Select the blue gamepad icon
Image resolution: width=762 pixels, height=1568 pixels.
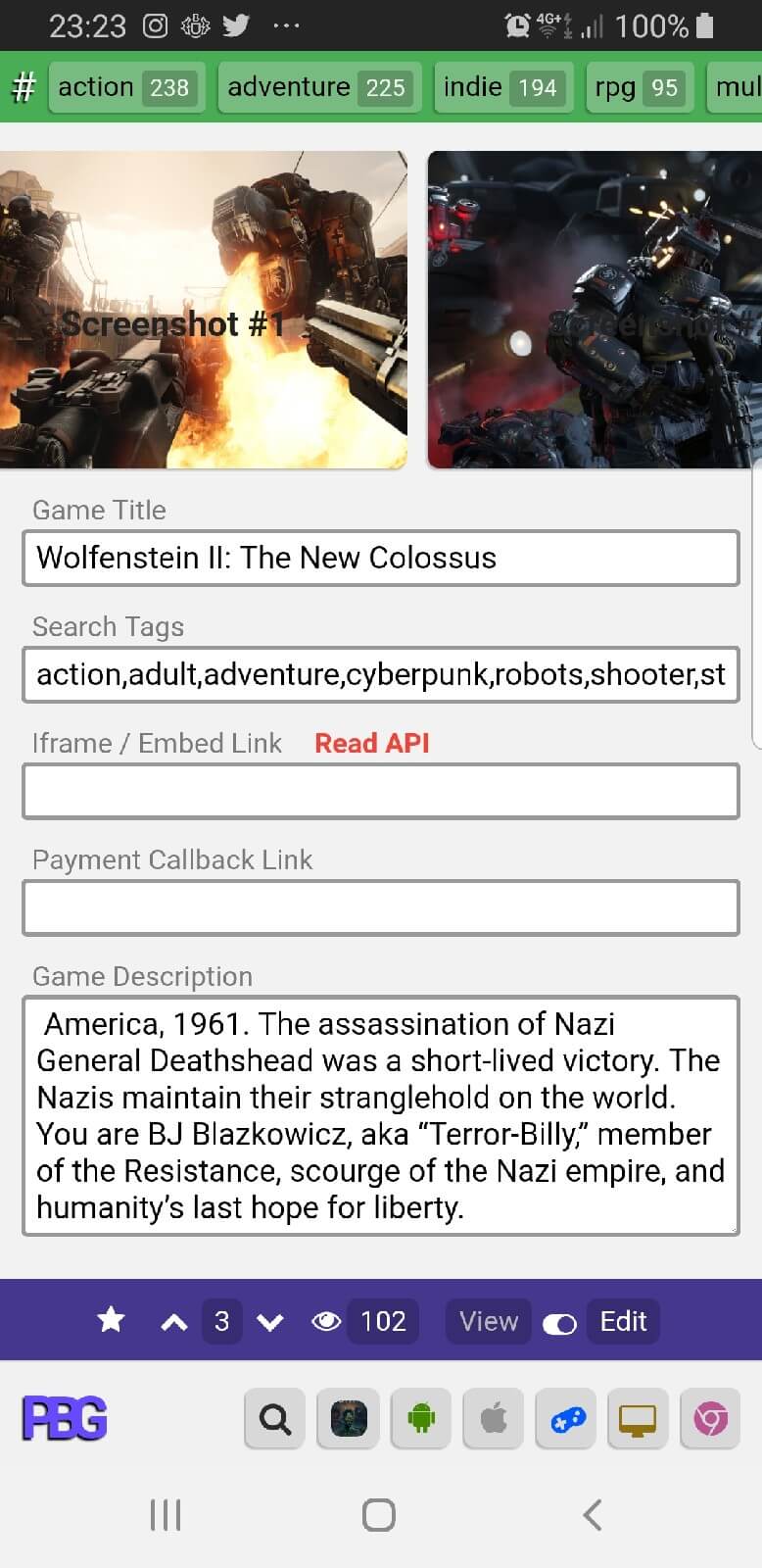click(x=567, y=1418)
